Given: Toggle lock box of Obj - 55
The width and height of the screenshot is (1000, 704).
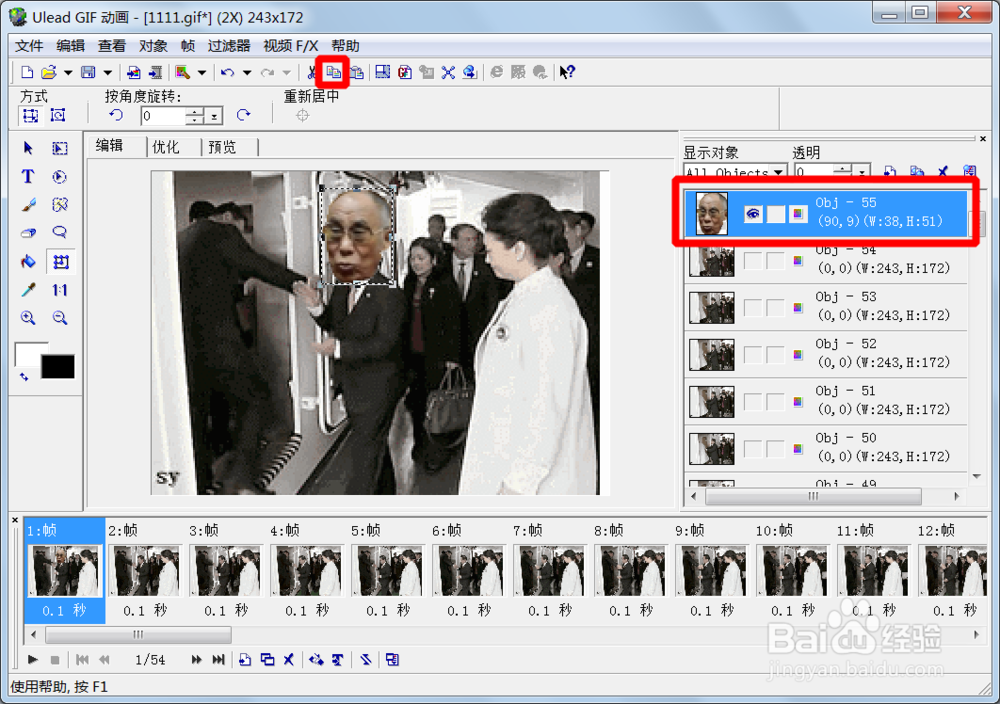Looking at the screenshot, I should [x=776, y=214].
